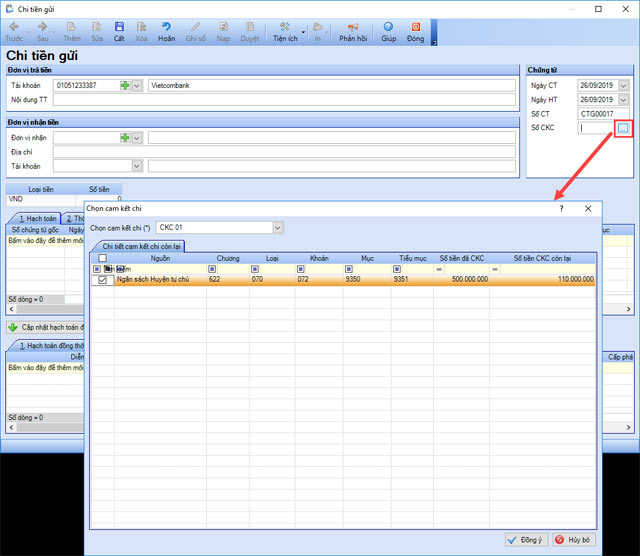Click the Đồng ý button
This screenshot has width=640, height=556.
[526, 540]
